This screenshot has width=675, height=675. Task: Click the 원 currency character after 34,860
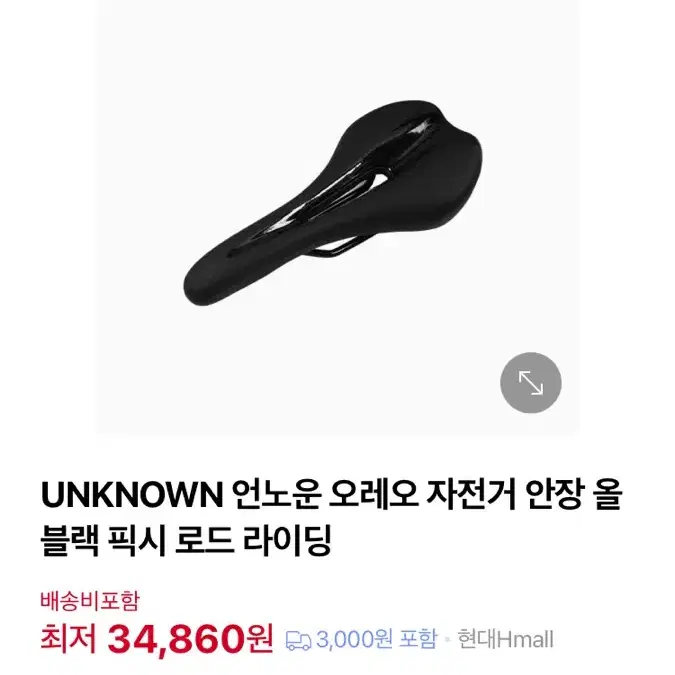260,640
